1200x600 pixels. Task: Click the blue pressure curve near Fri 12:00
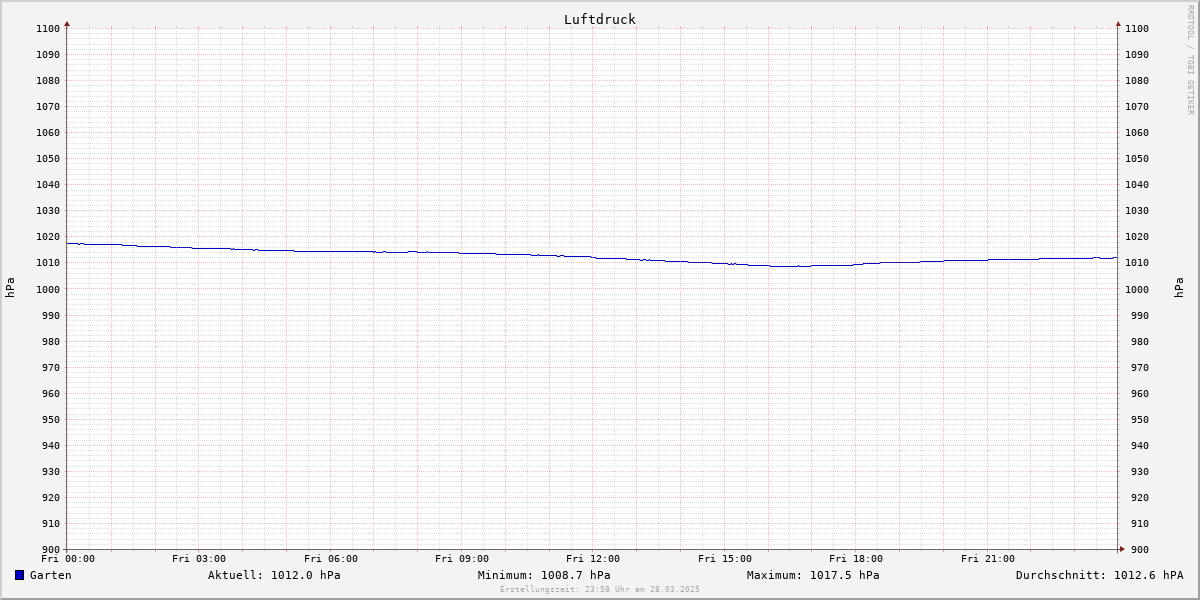pyautogui.click(x=593, y=257)
